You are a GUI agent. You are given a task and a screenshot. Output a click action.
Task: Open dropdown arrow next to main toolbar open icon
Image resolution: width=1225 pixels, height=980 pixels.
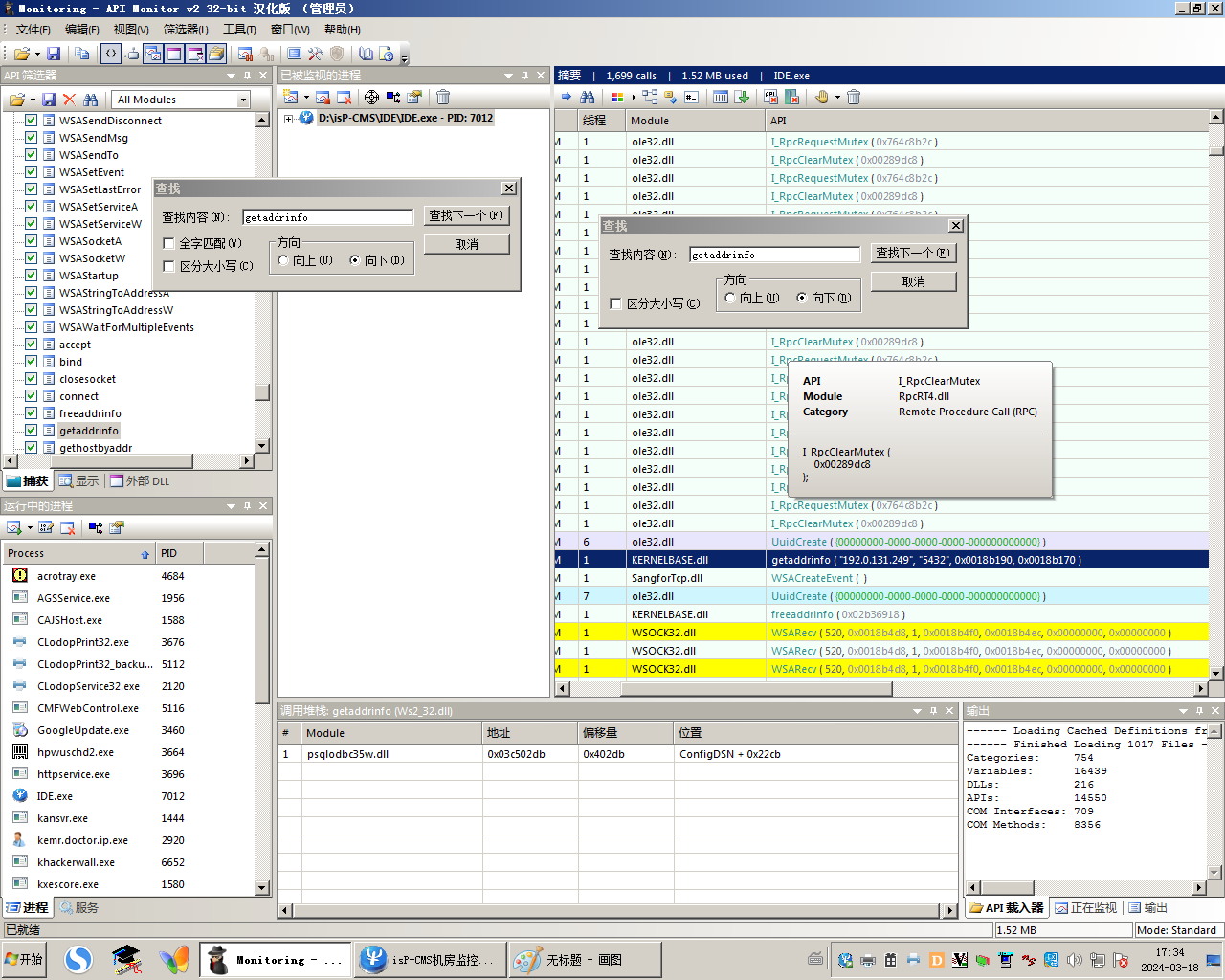pos(37,55)
